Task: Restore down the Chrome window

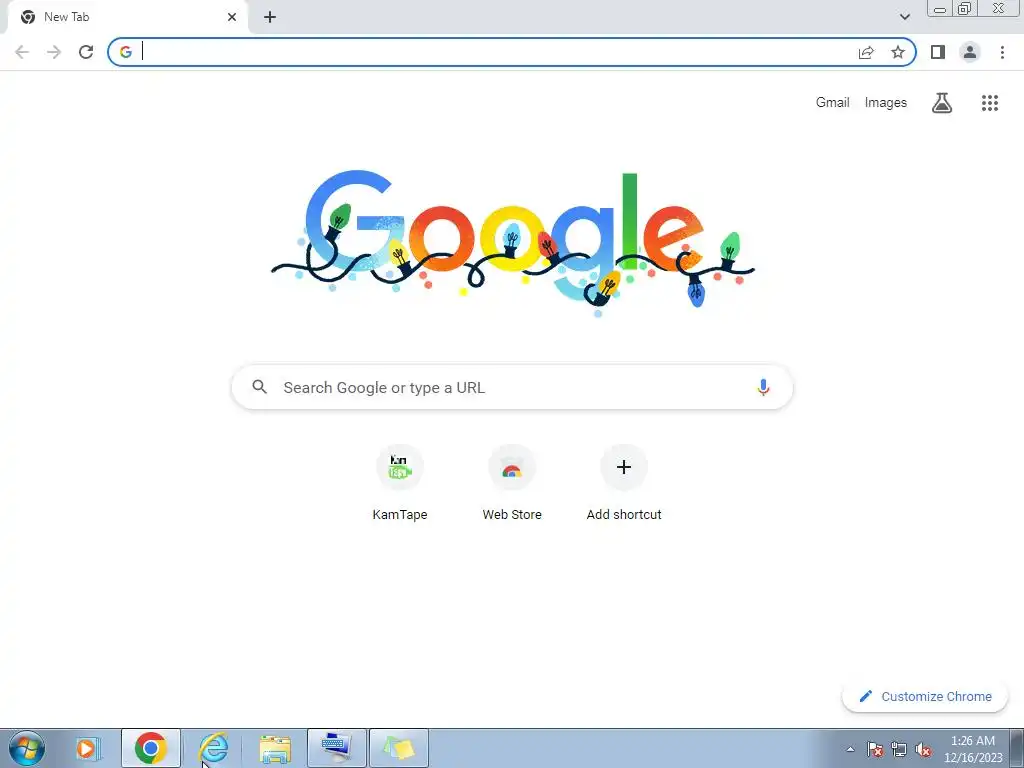Action: point(965,8)
